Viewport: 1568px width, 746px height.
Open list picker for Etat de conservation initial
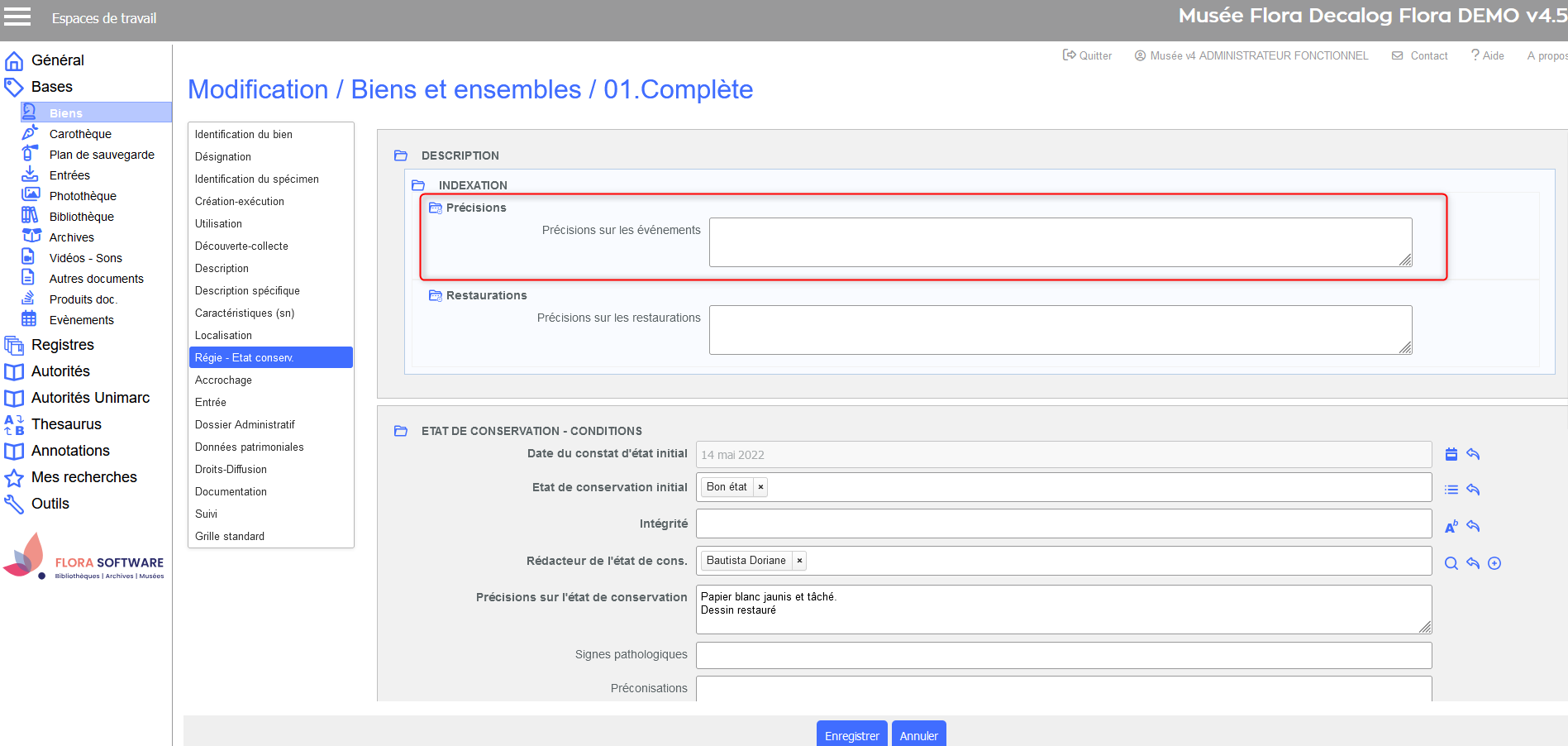pyautogui.click(x=1451, y=490)
